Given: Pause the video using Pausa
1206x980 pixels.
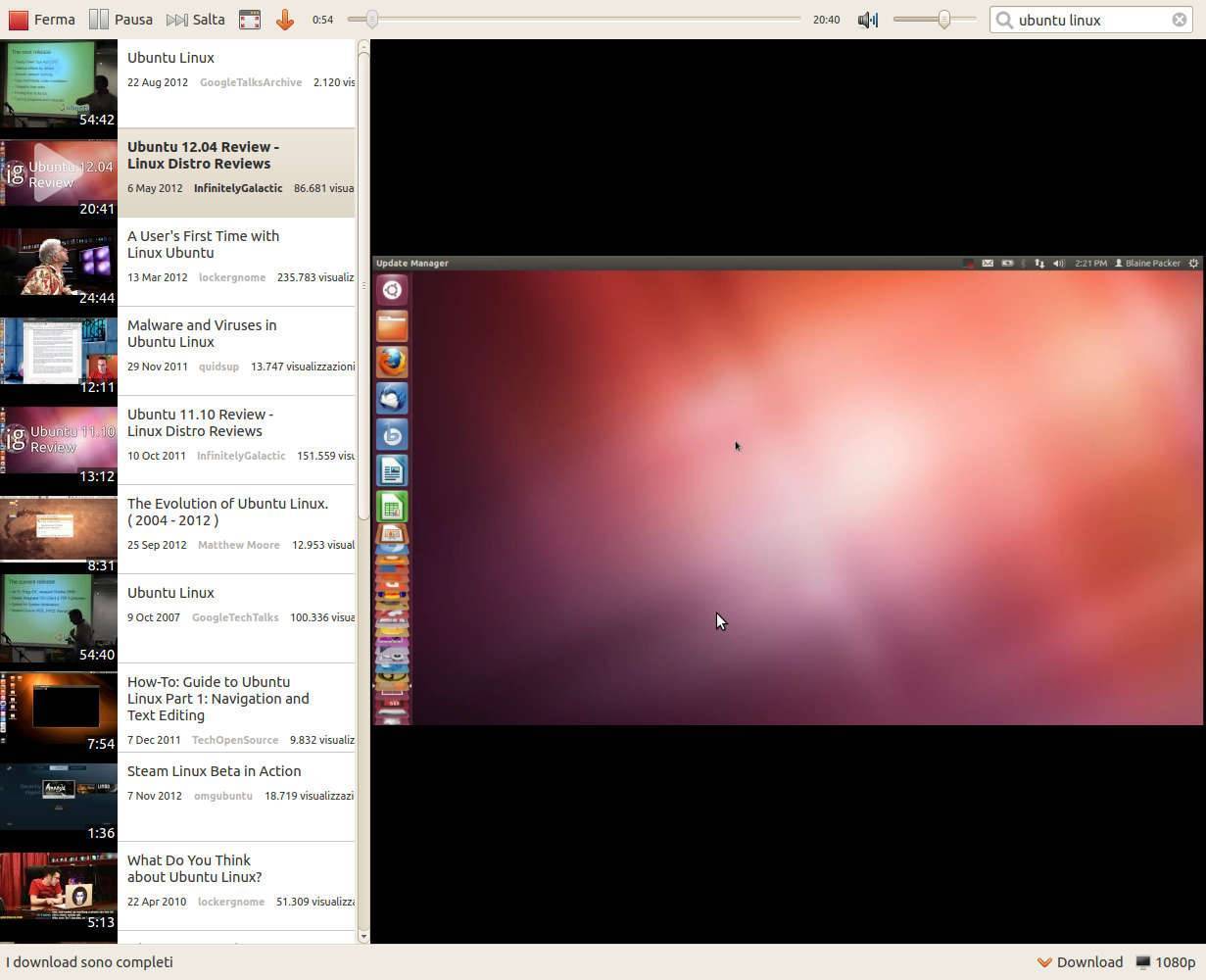Looking at the screenshot, I should click(121, 20).
